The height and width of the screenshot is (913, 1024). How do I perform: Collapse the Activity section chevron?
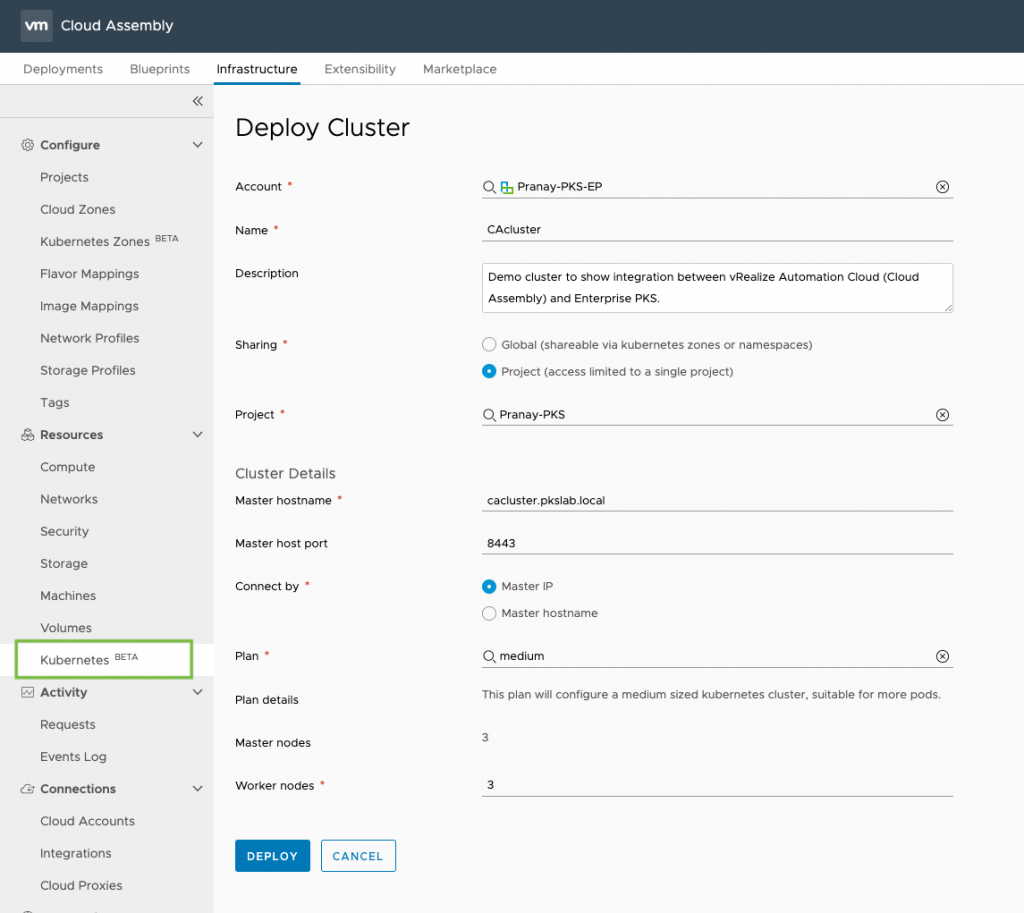pyautogui.click(x=198, y=692)
